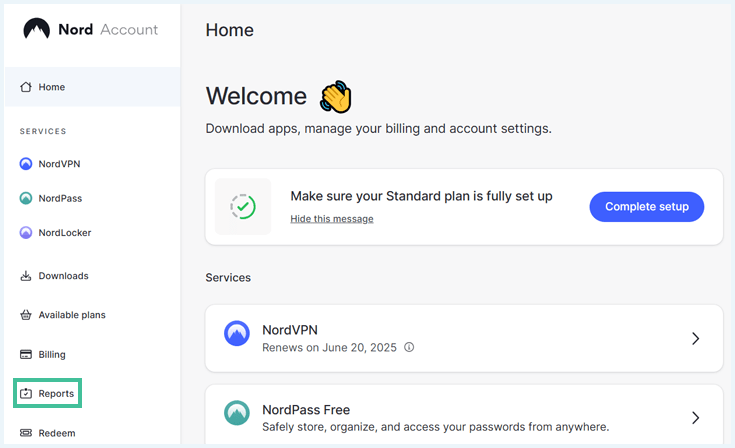Click the NordPass logo in Services card
Screen dimensions: 735x448
click(237, 413)
